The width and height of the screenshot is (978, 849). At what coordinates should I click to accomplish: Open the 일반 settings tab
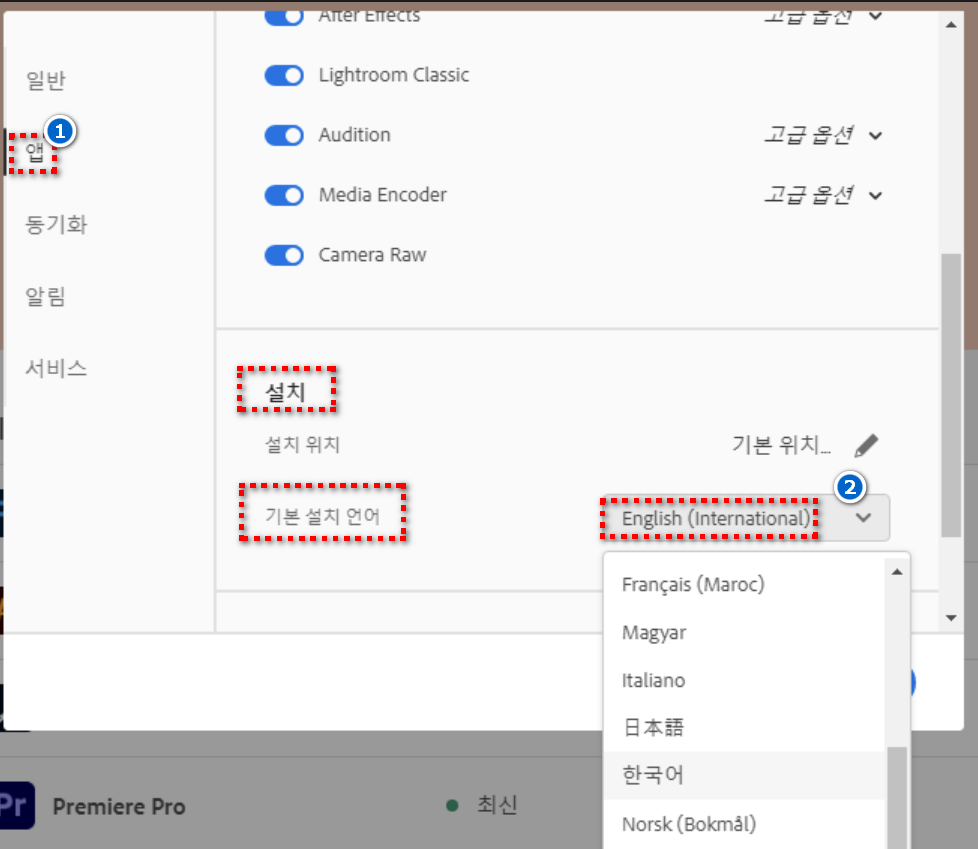46,81
